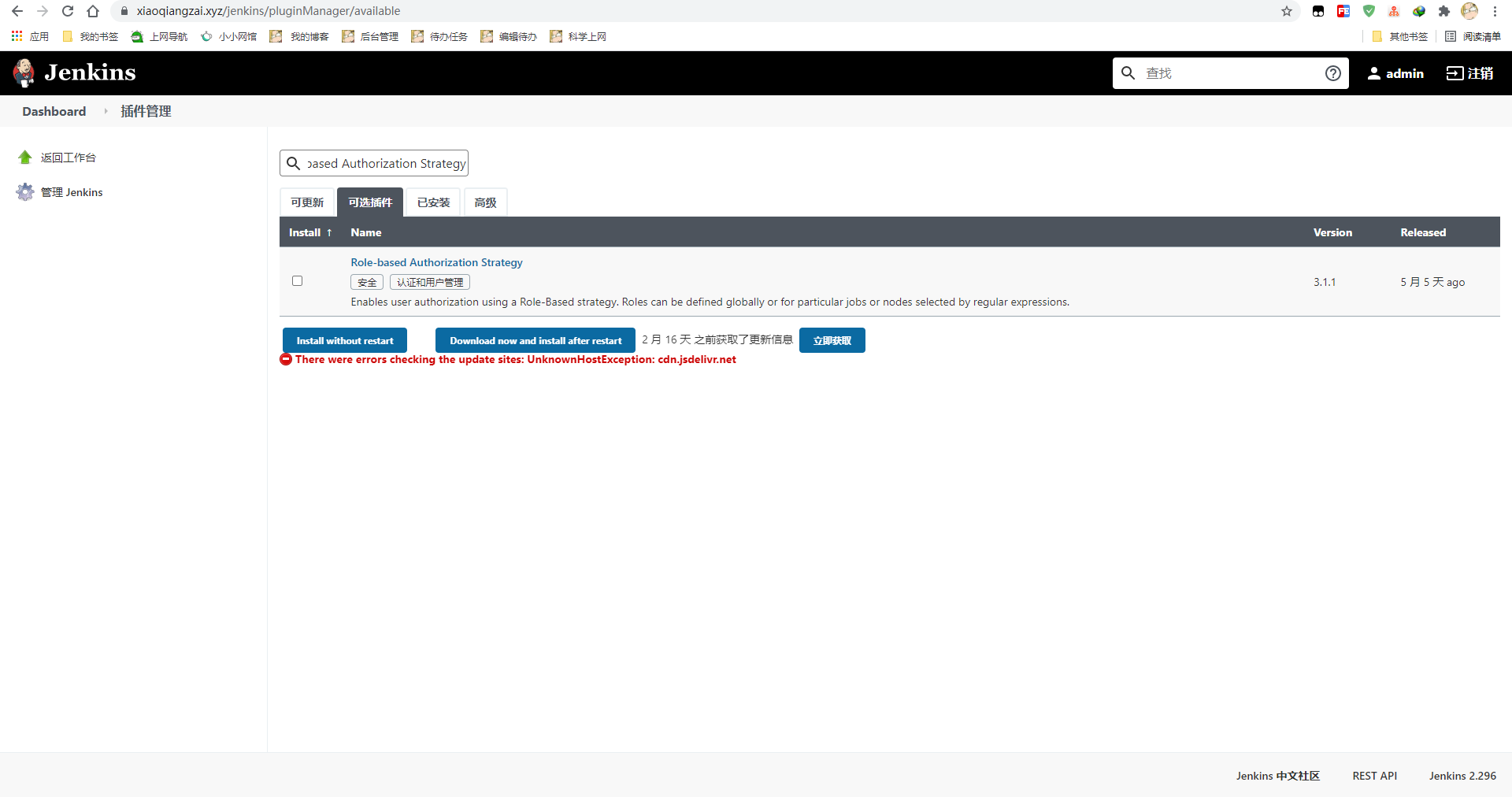Tick the Role-based Authorization Strategy install checkbox
This screenshot has width=1512, height=797.
(x=297, y=281)
